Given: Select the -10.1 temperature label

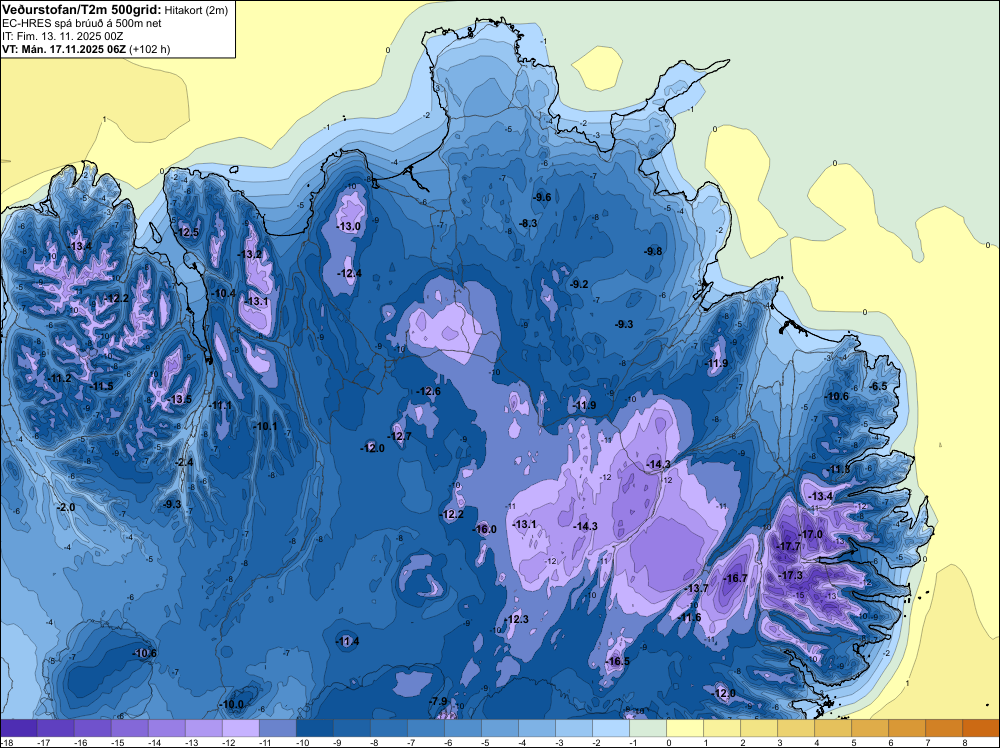Looking at the screenshot, I should pyautogui.click(x=265, y=426).
